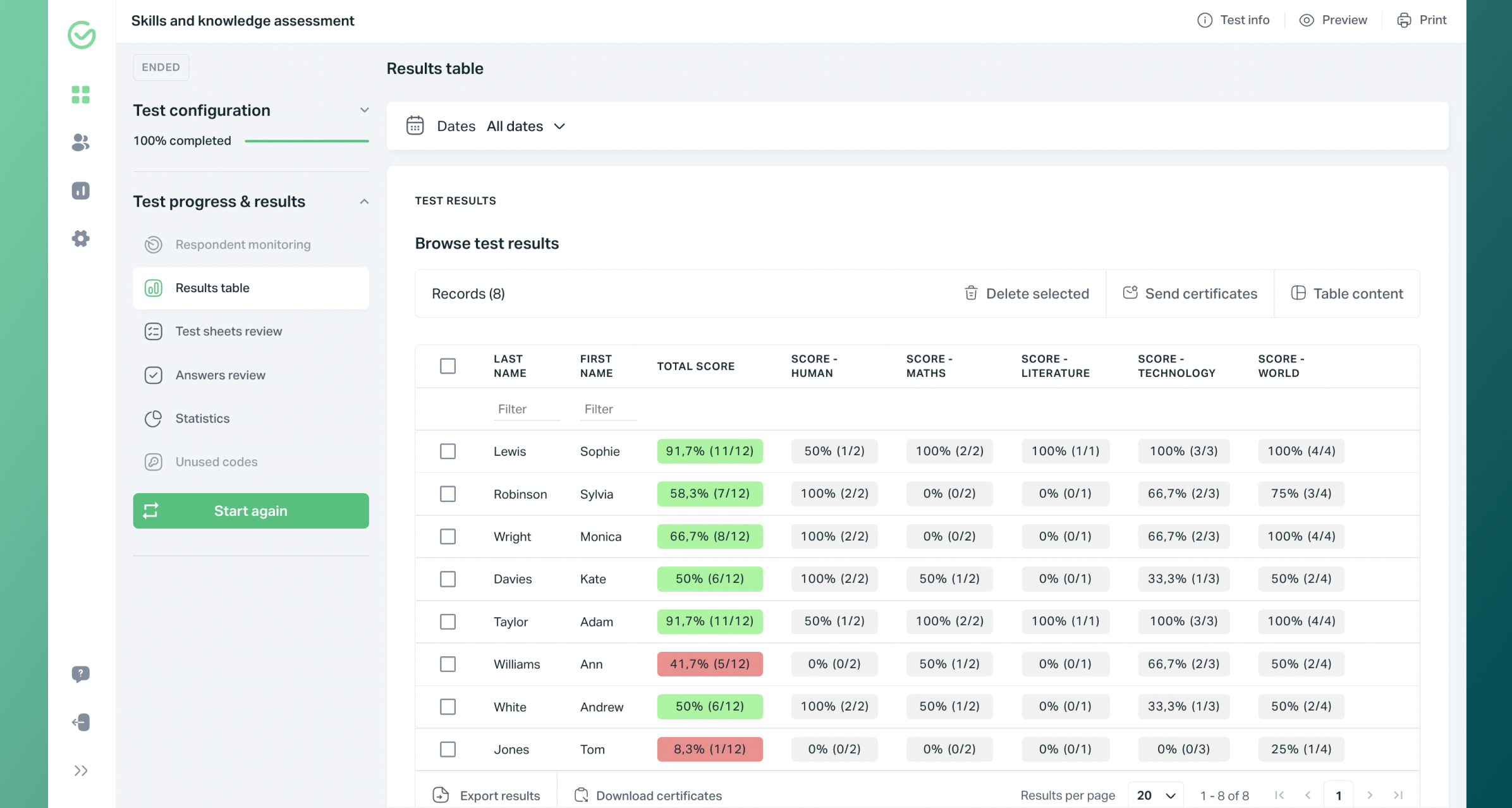
Task: Collapse the Test progress & results section
Action: [x=363, y=201]
